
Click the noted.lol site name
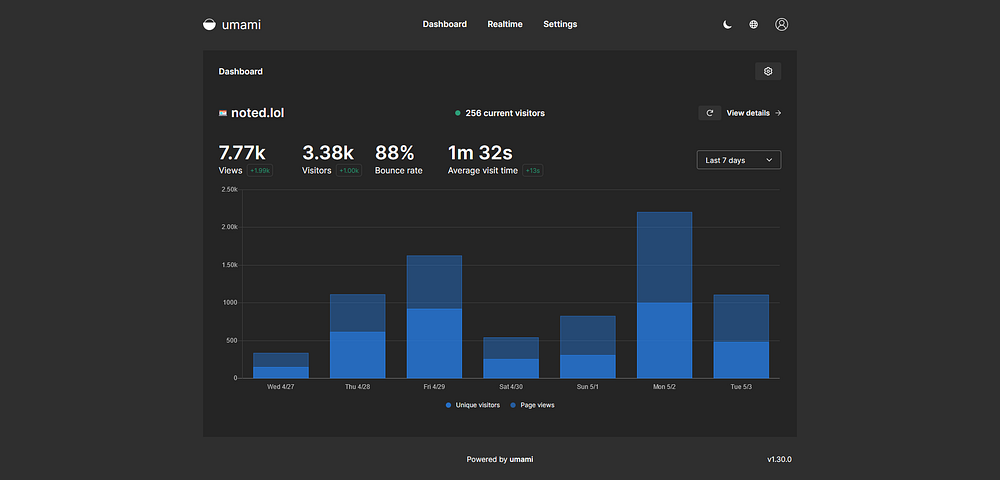[x=257, y=113]
